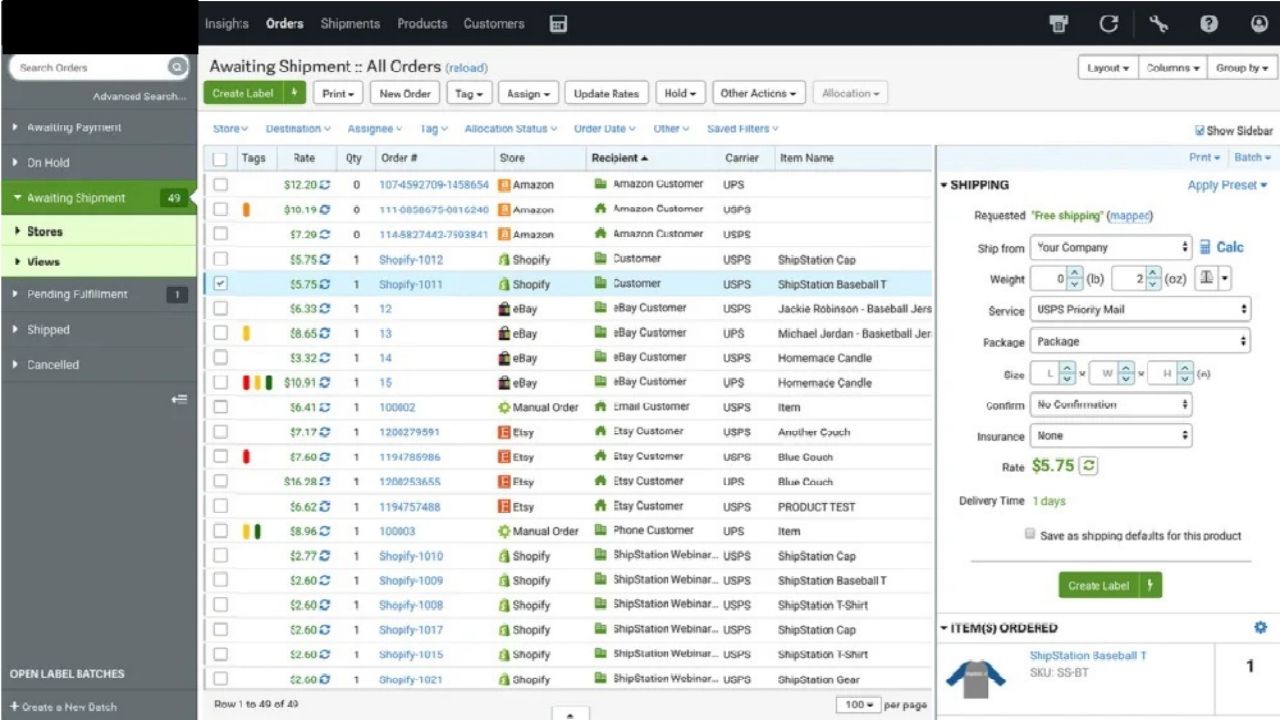This screenshot has height=720, width=1280.
Task: Open the Apply Preset dropdown
Action: 1227,185
